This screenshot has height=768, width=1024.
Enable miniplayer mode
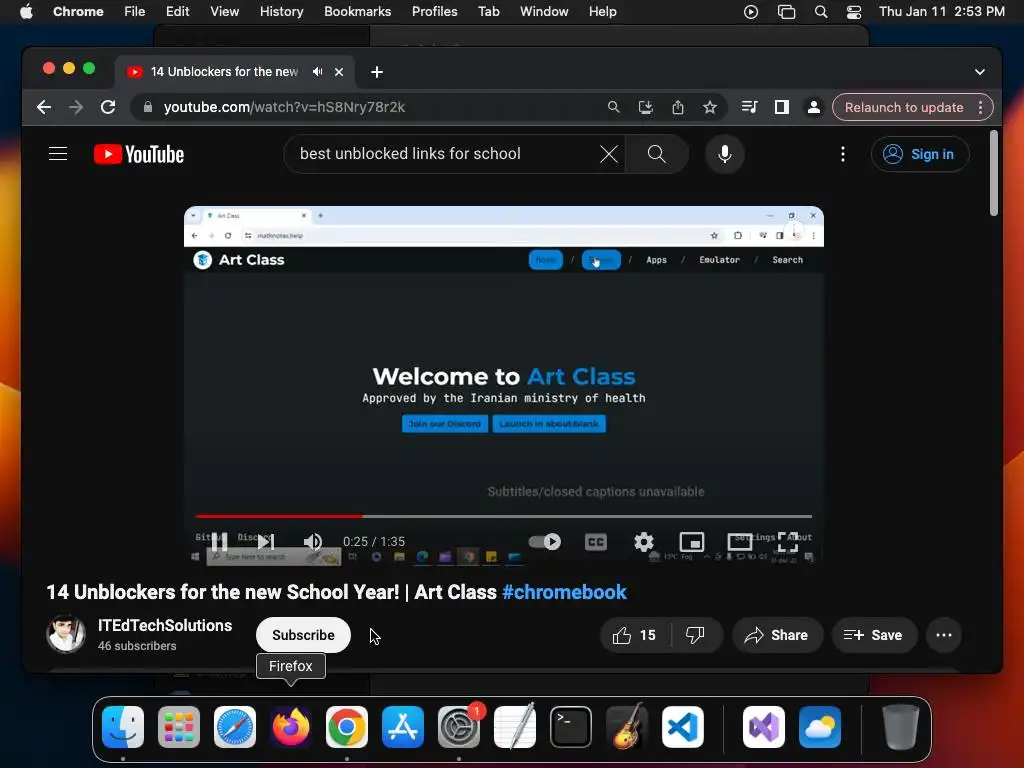click(692, 541)
